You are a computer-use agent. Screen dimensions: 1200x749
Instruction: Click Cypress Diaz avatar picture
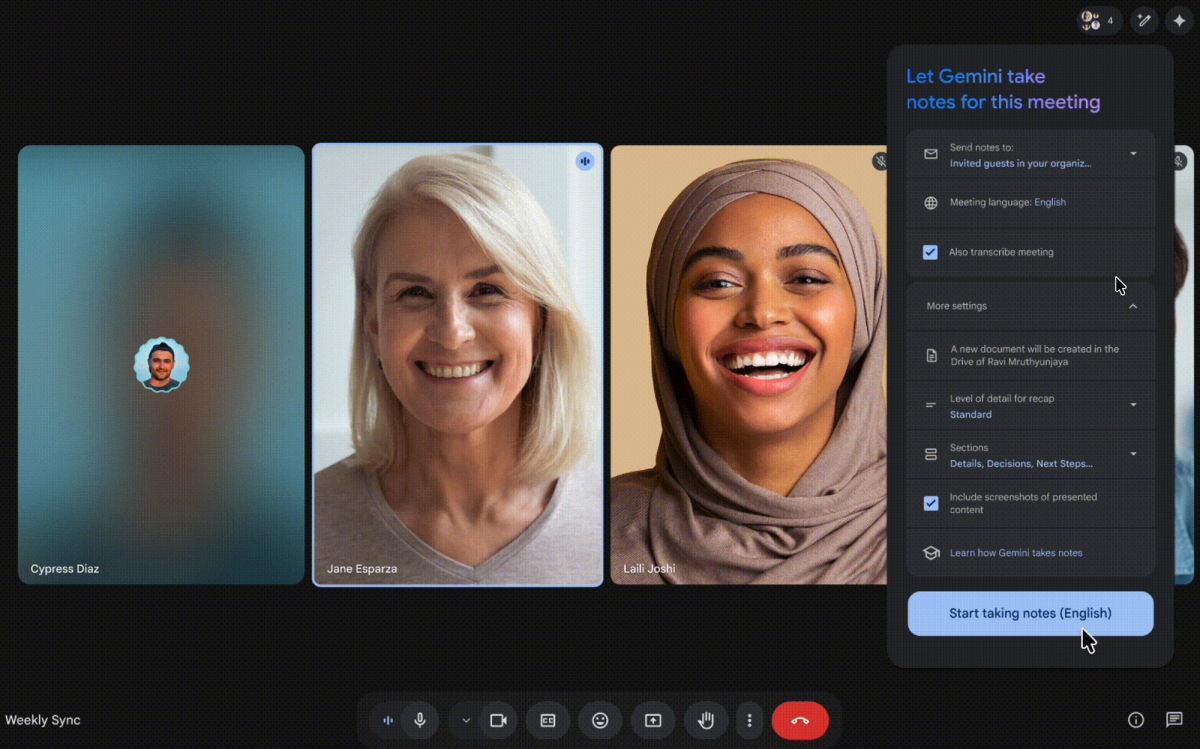pos(161,365)
